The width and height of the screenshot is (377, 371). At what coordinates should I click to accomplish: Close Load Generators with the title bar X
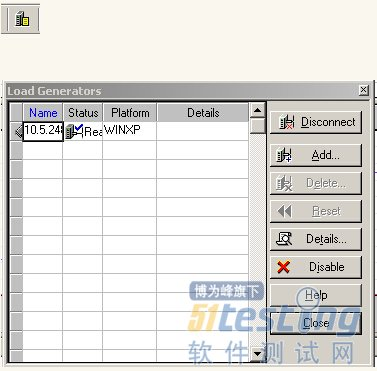[x=364, y=90]
